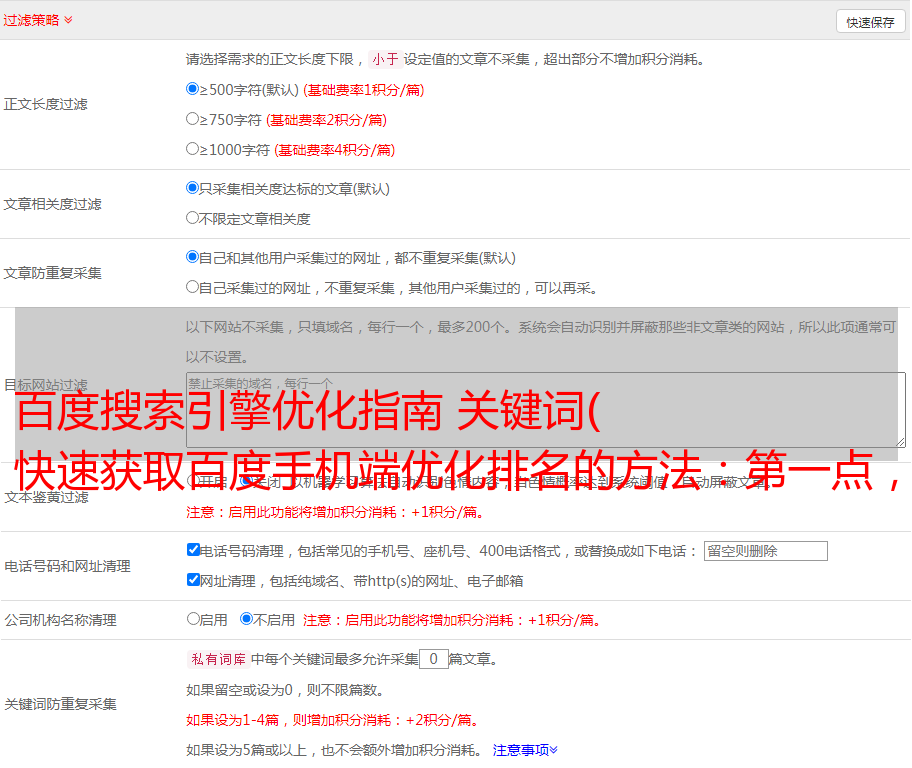
Task: Select 自己采集过的网址，不重复采集 option
Action: pyautogui.click(x=192, y=287)
